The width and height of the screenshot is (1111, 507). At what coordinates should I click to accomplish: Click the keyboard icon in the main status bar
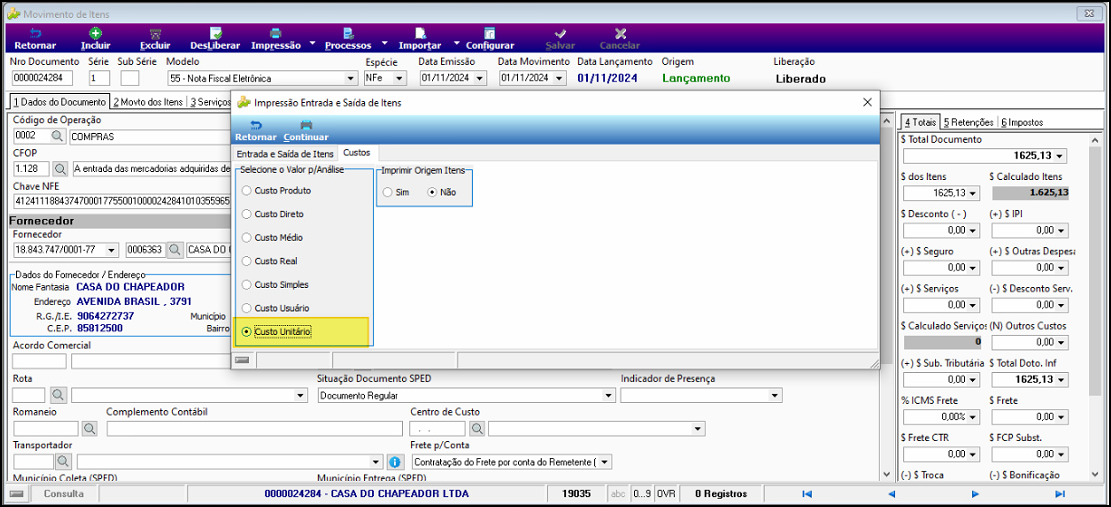point(18,494)
